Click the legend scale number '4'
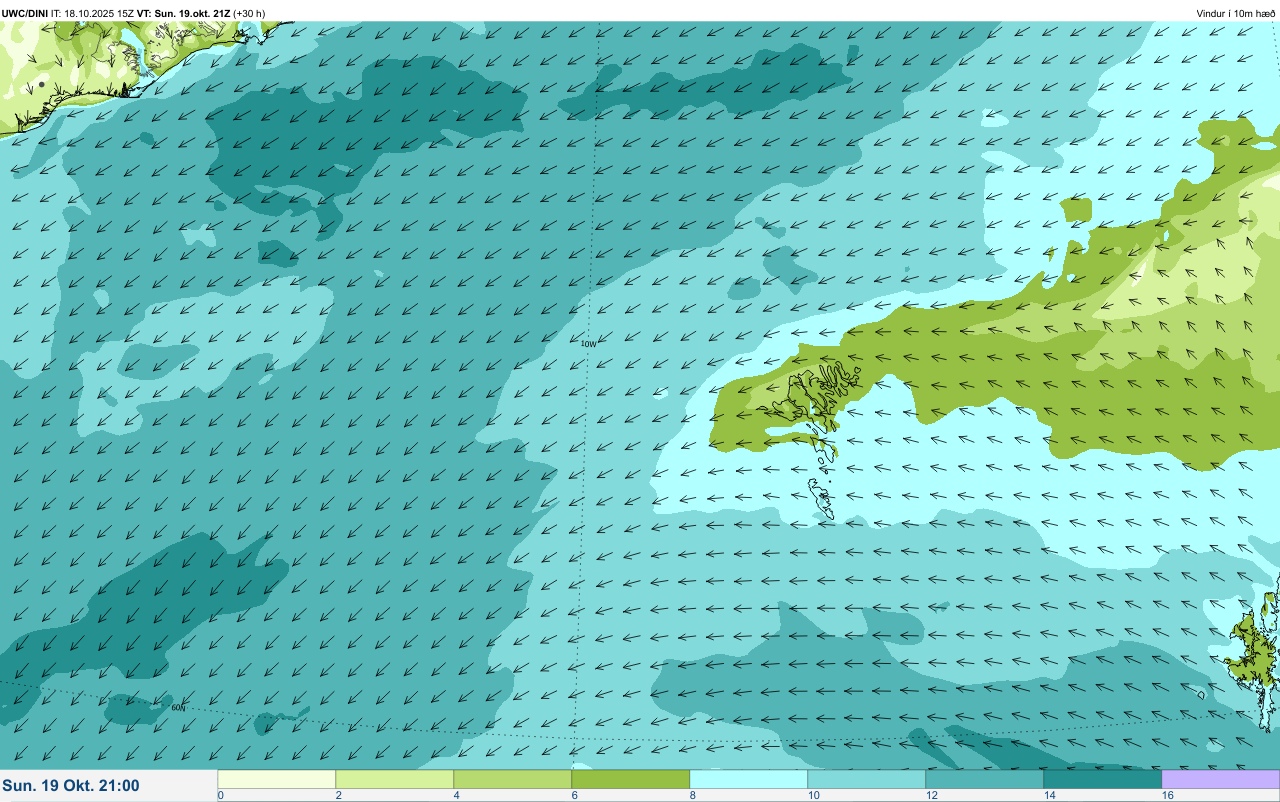This screenshot has height=802, width=1280. pyautogui.click(x=456, y=795)
